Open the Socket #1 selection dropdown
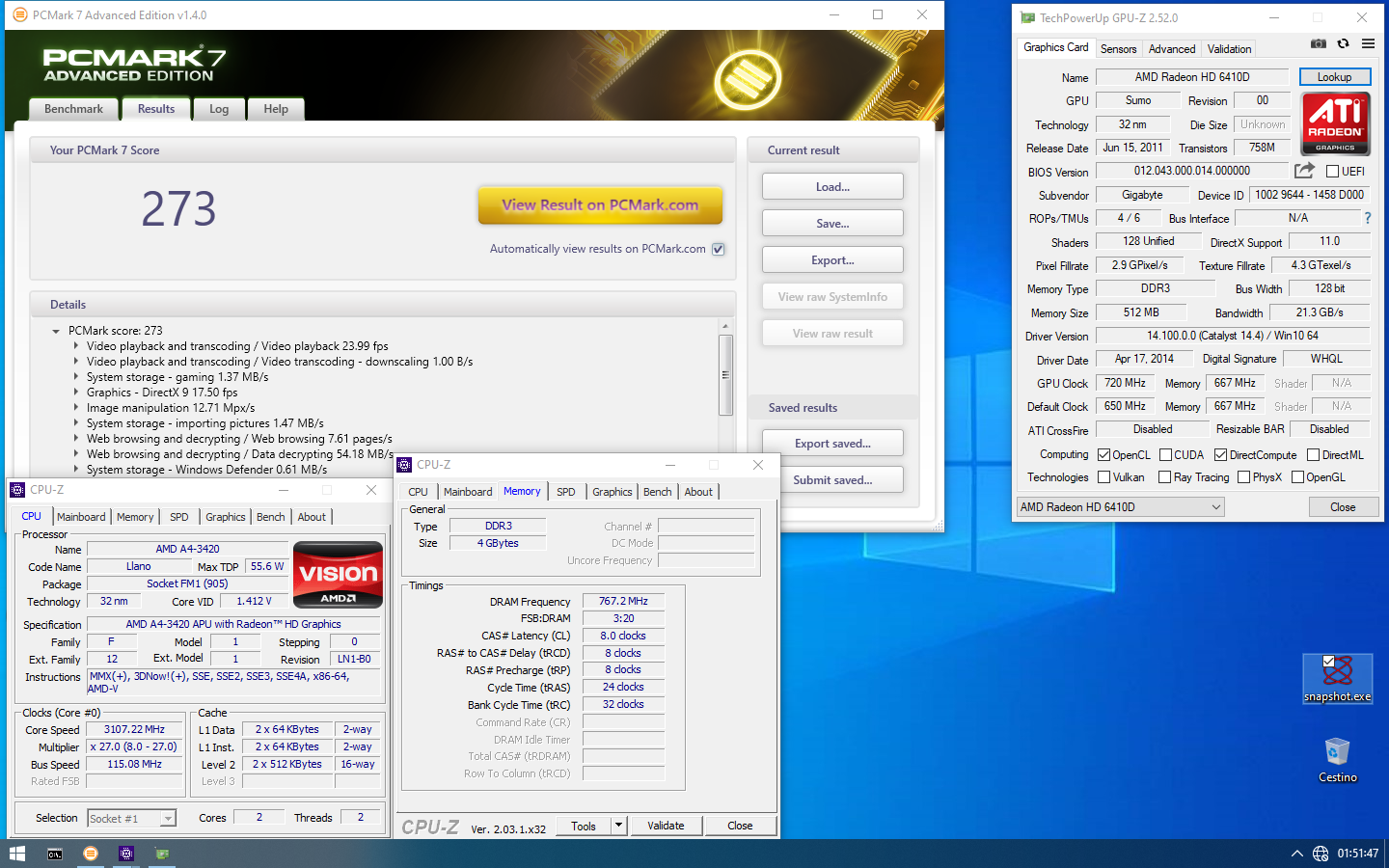 [132, 818]
